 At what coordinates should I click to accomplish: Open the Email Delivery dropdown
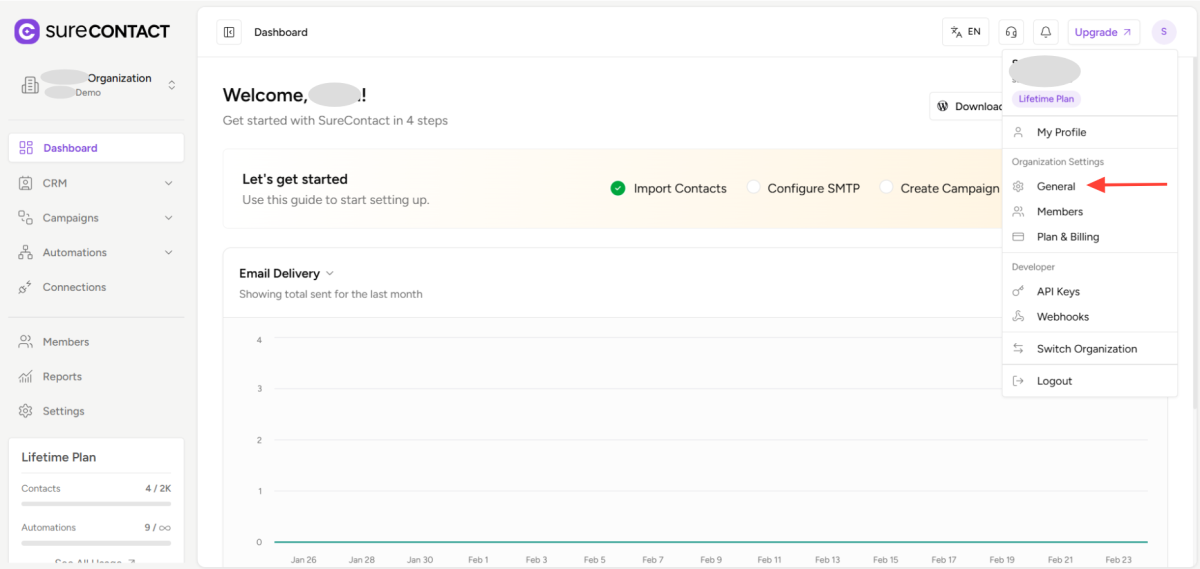[286, 273]
